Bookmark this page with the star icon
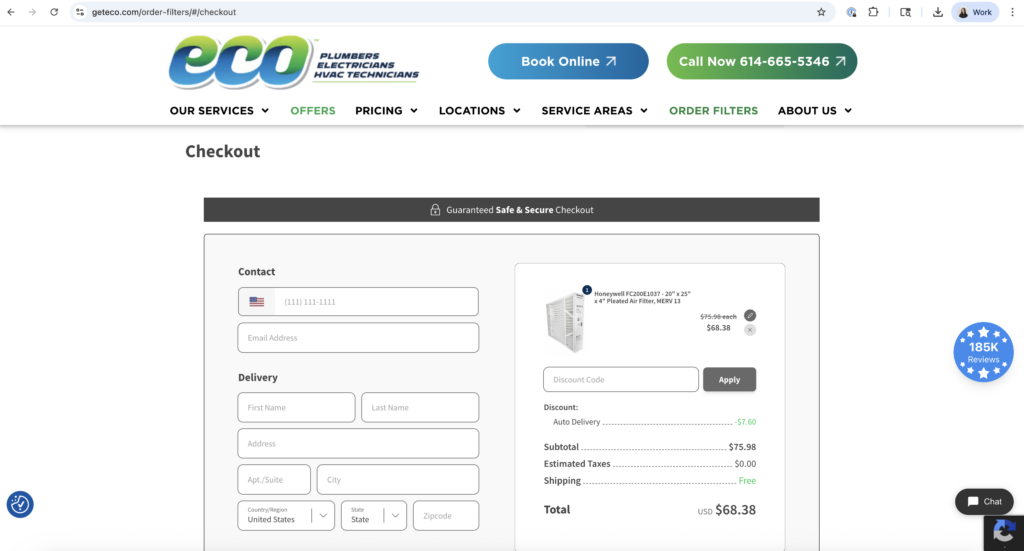Screen dimensions: 1024x551 coord(821,12)
